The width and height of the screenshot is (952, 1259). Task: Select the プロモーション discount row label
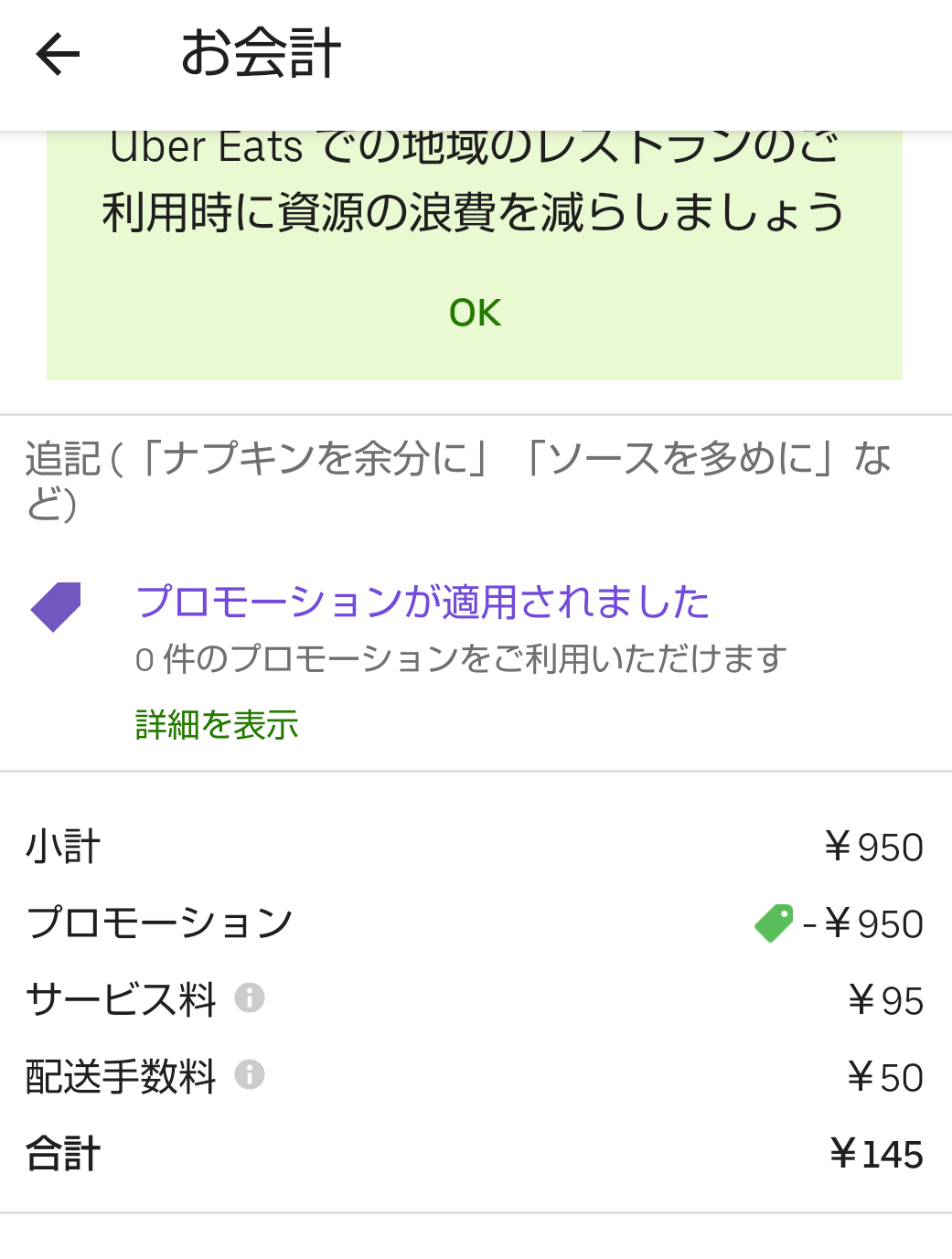[x=159, y=923]
